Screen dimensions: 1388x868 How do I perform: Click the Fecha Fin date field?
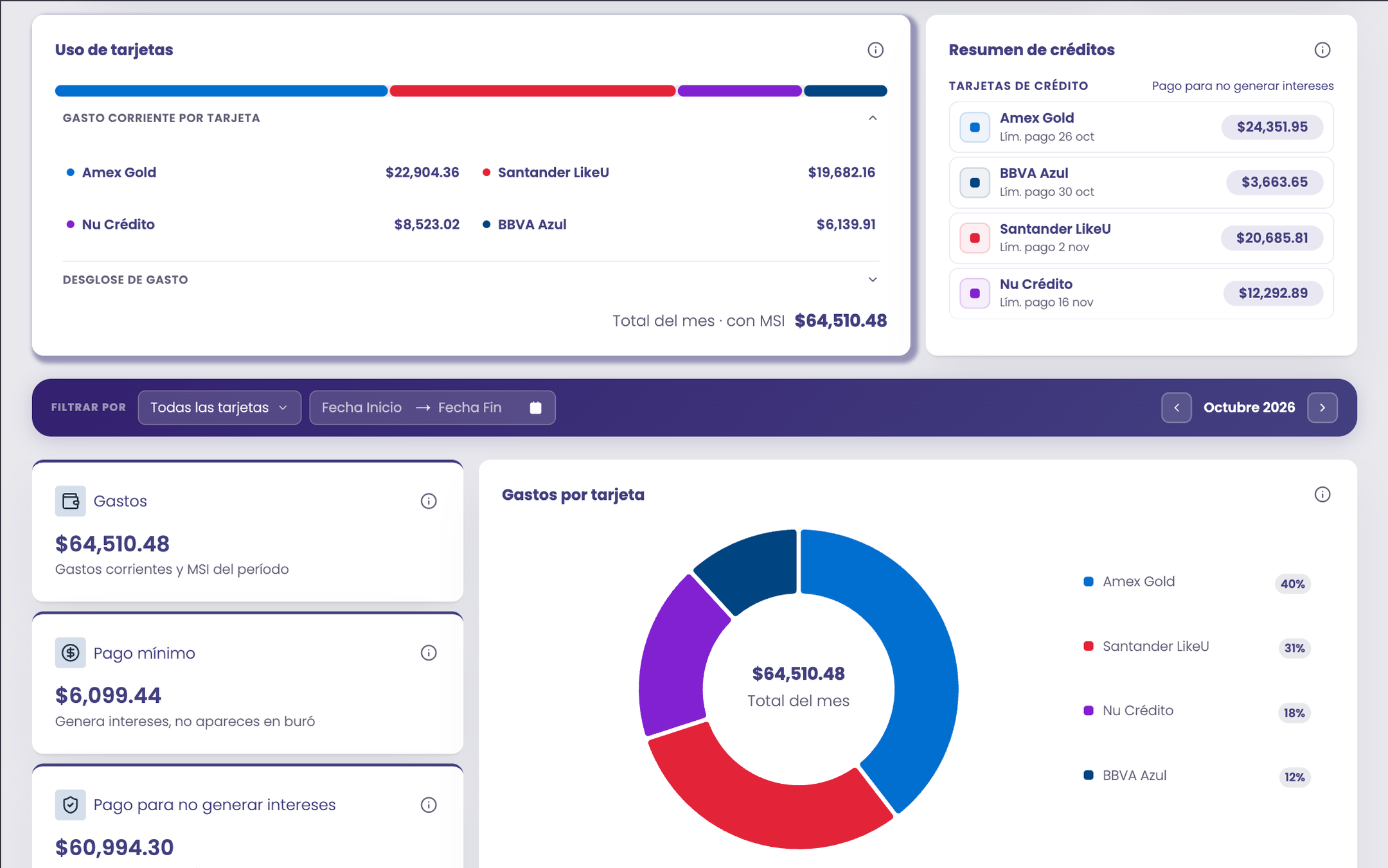470,408
